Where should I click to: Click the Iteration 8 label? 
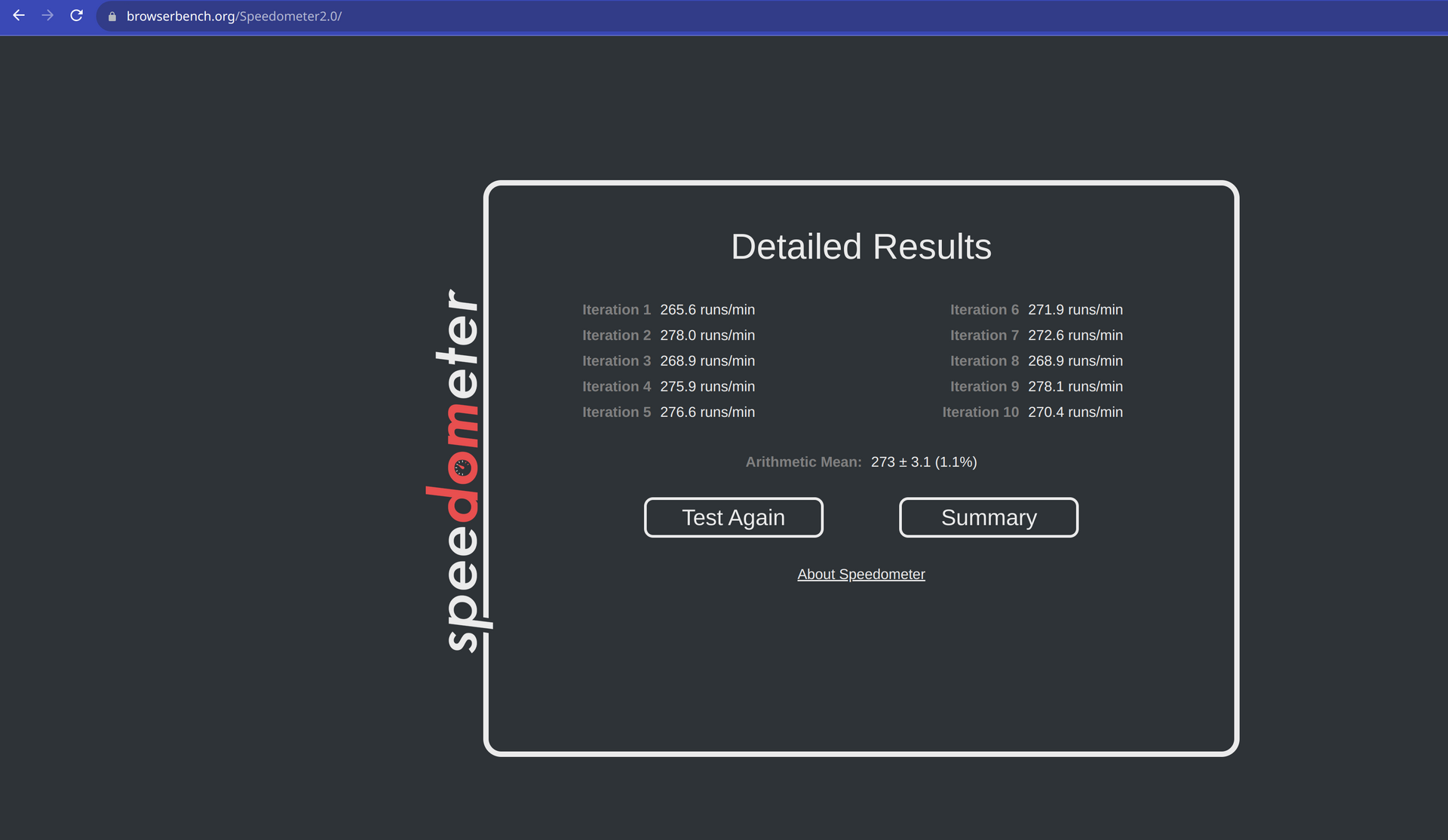pos(984,361)
